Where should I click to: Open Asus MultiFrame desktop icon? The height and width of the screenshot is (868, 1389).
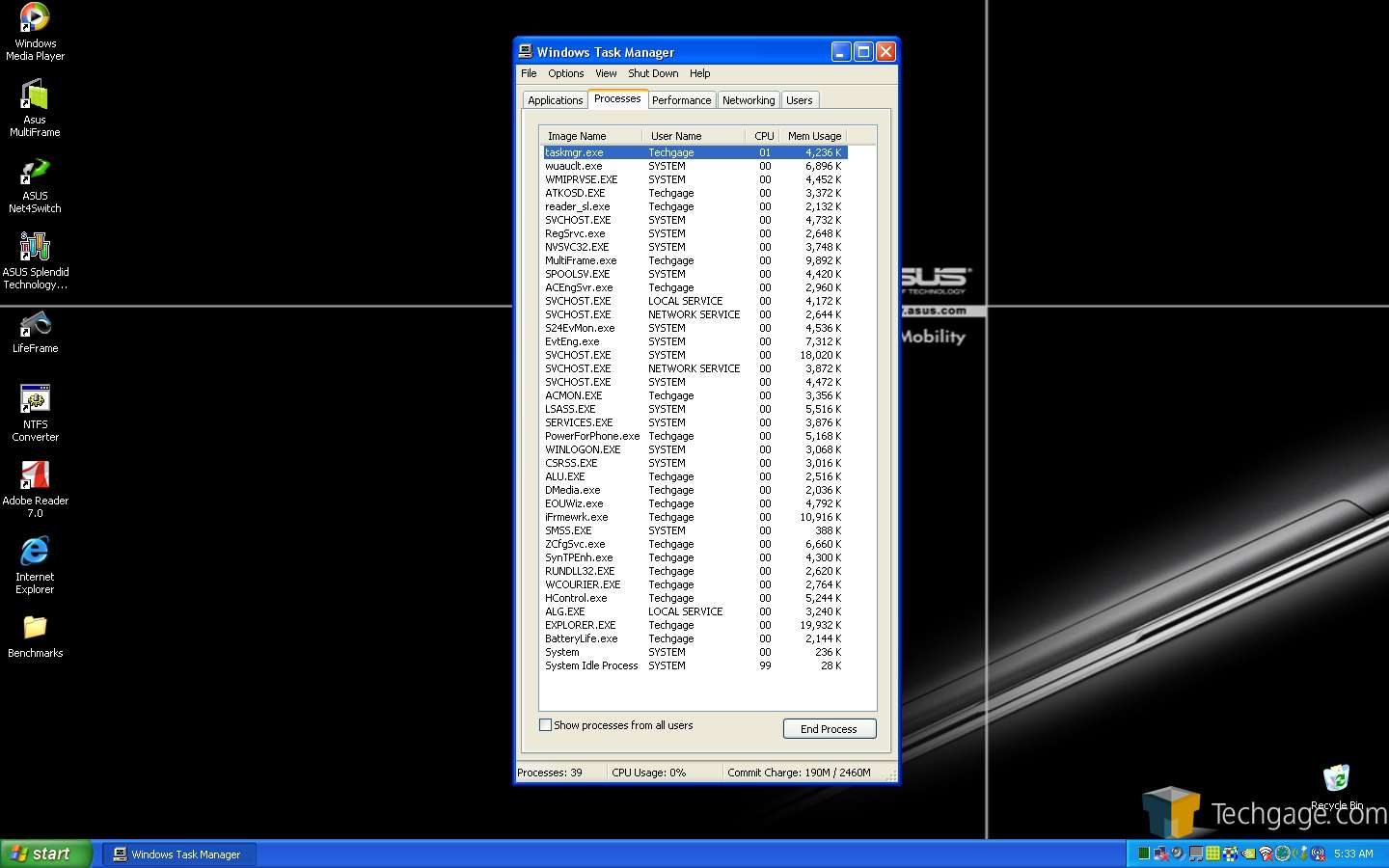click(35, 108)
